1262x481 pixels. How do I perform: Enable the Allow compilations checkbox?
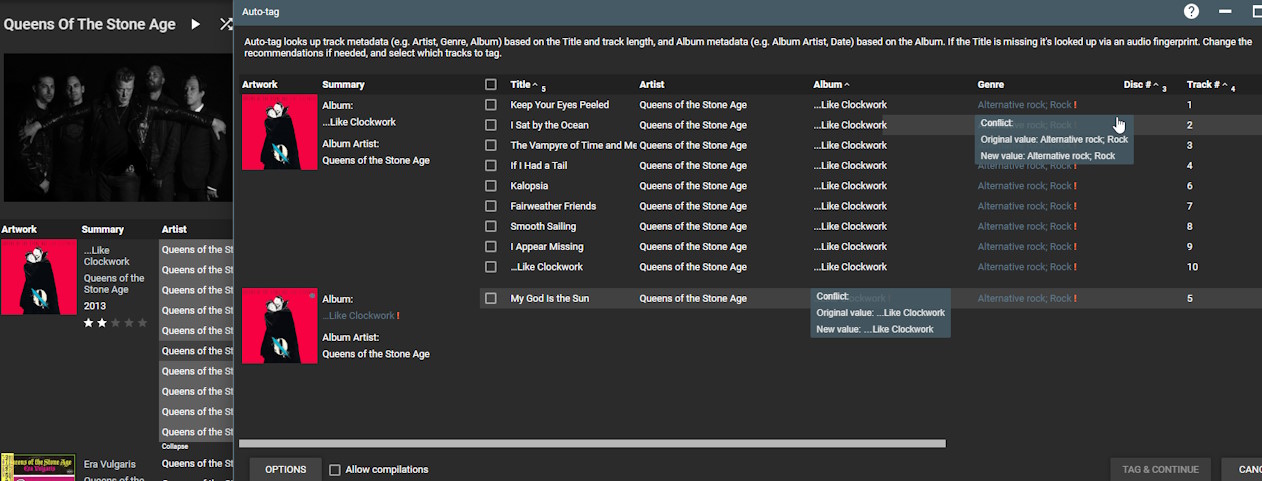pyautogui.click(x=335, y=470)
